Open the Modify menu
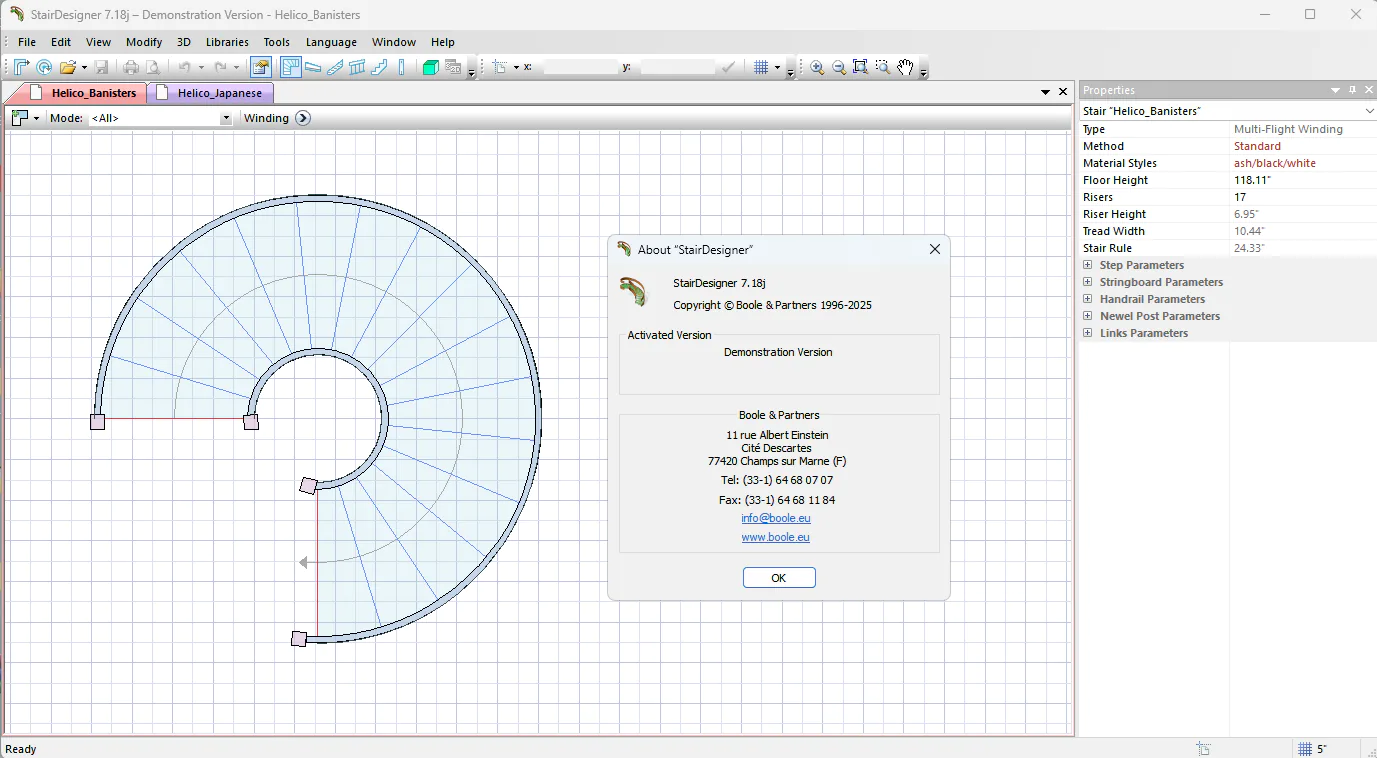This screenshot has width=1377, height=758. tap(144, 42)
